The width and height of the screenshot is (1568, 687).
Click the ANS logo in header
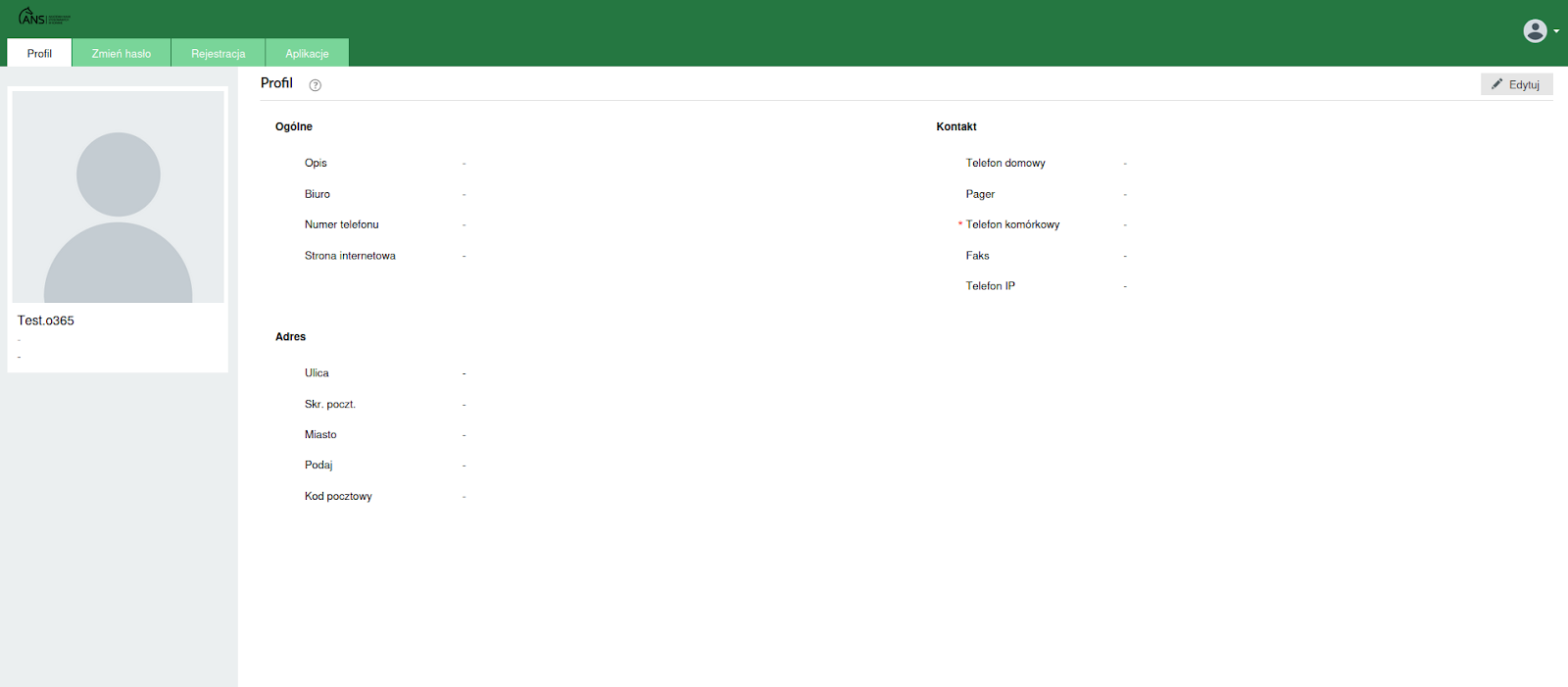44,17
